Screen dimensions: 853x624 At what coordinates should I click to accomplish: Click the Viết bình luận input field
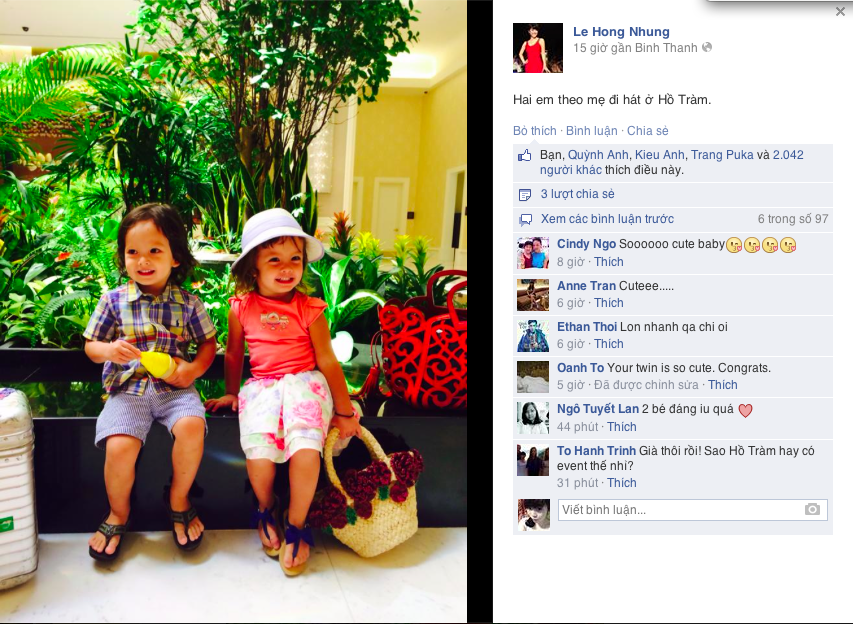point(693,510)
